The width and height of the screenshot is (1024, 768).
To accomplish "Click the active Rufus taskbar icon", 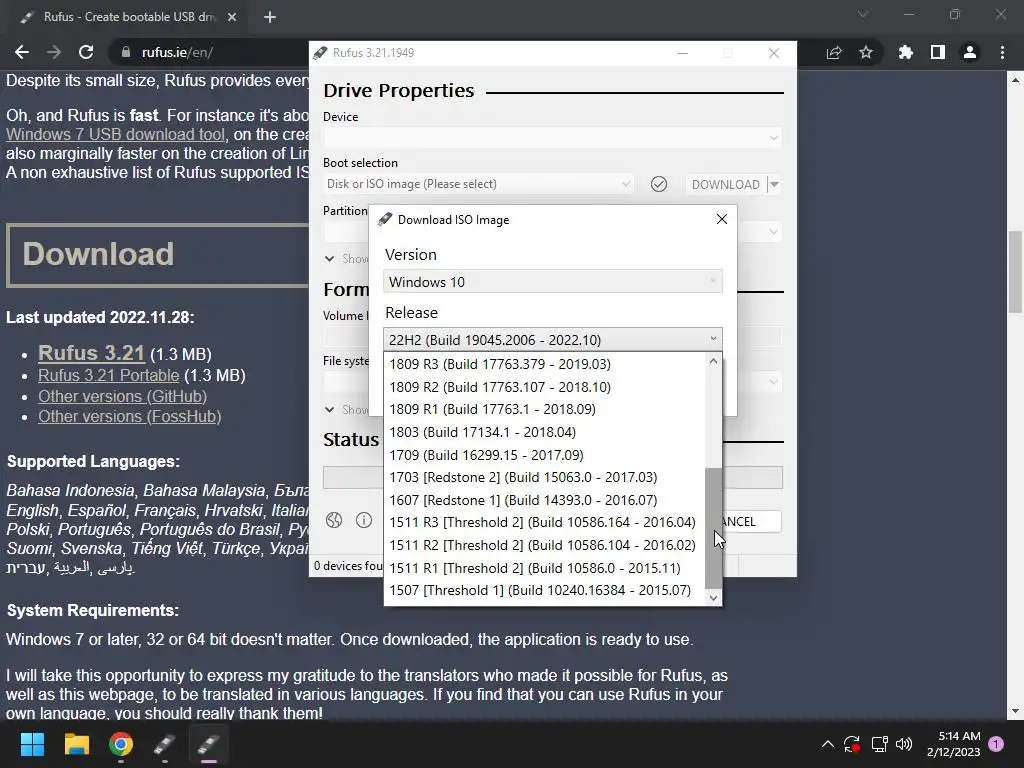I will click(208, 744).
